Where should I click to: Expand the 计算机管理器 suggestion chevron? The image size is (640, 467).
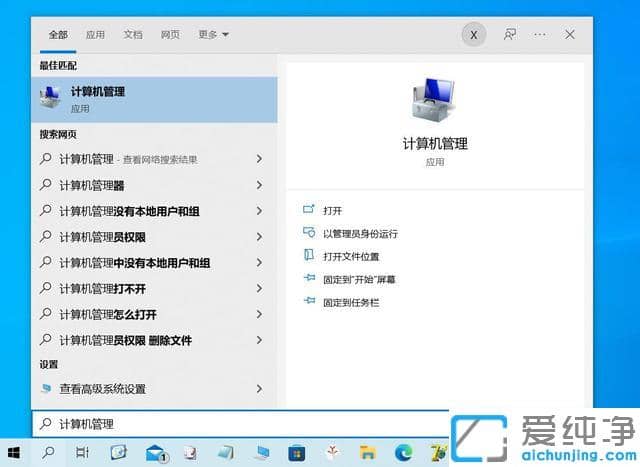pos(259,185)
